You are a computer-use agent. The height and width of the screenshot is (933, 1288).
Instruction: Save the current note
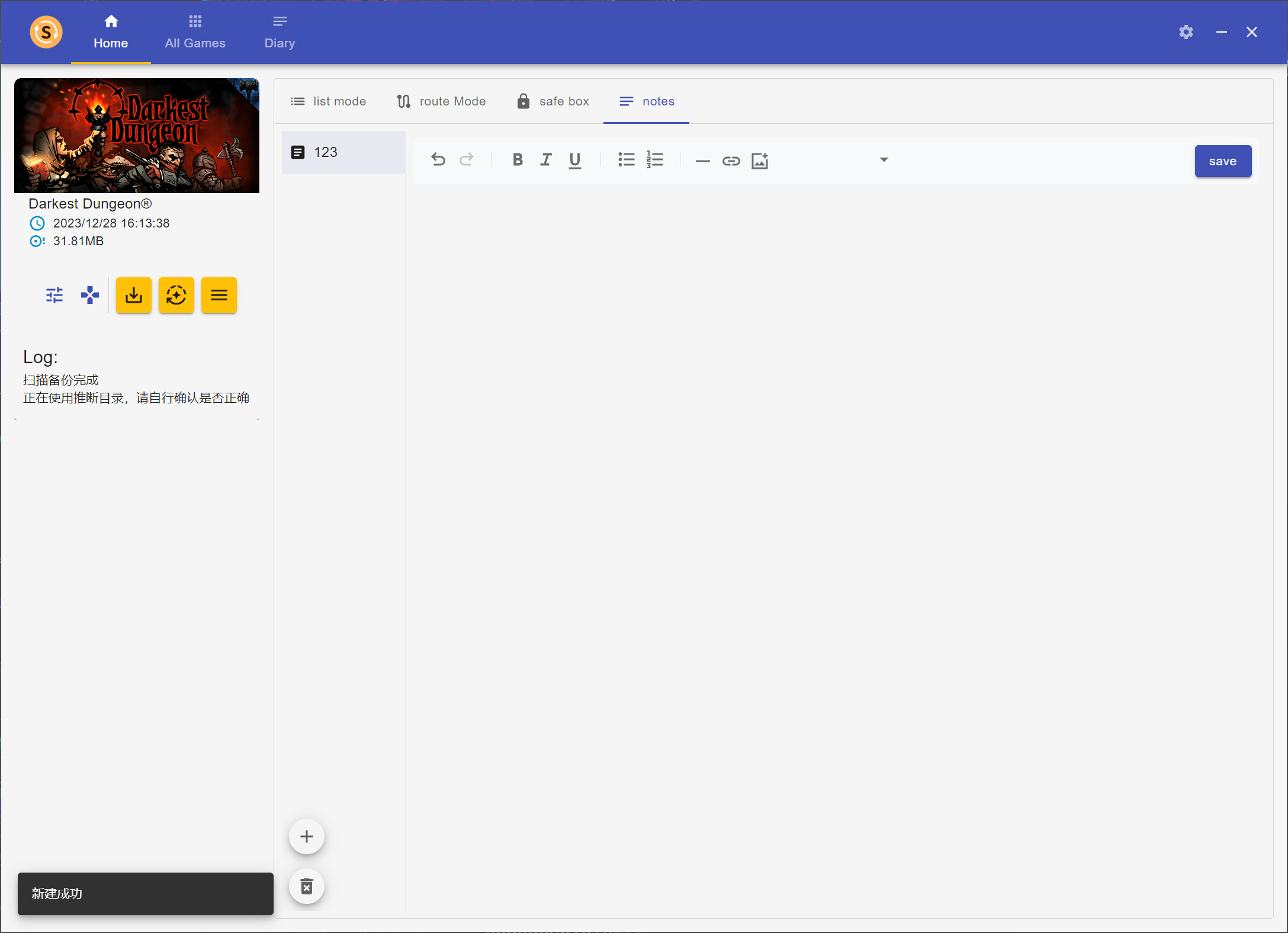[x=1223, y=161]
